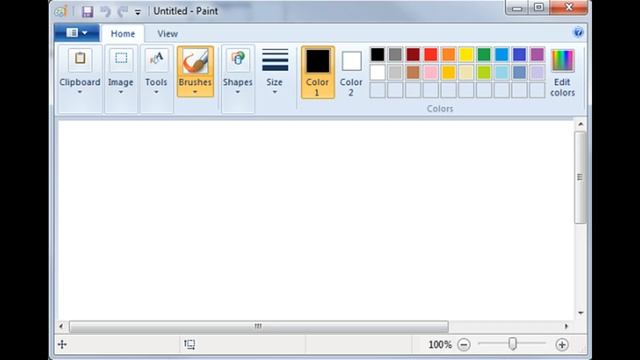
Task: Expand the Image group dropdown arrow
Action: point(121,92)
